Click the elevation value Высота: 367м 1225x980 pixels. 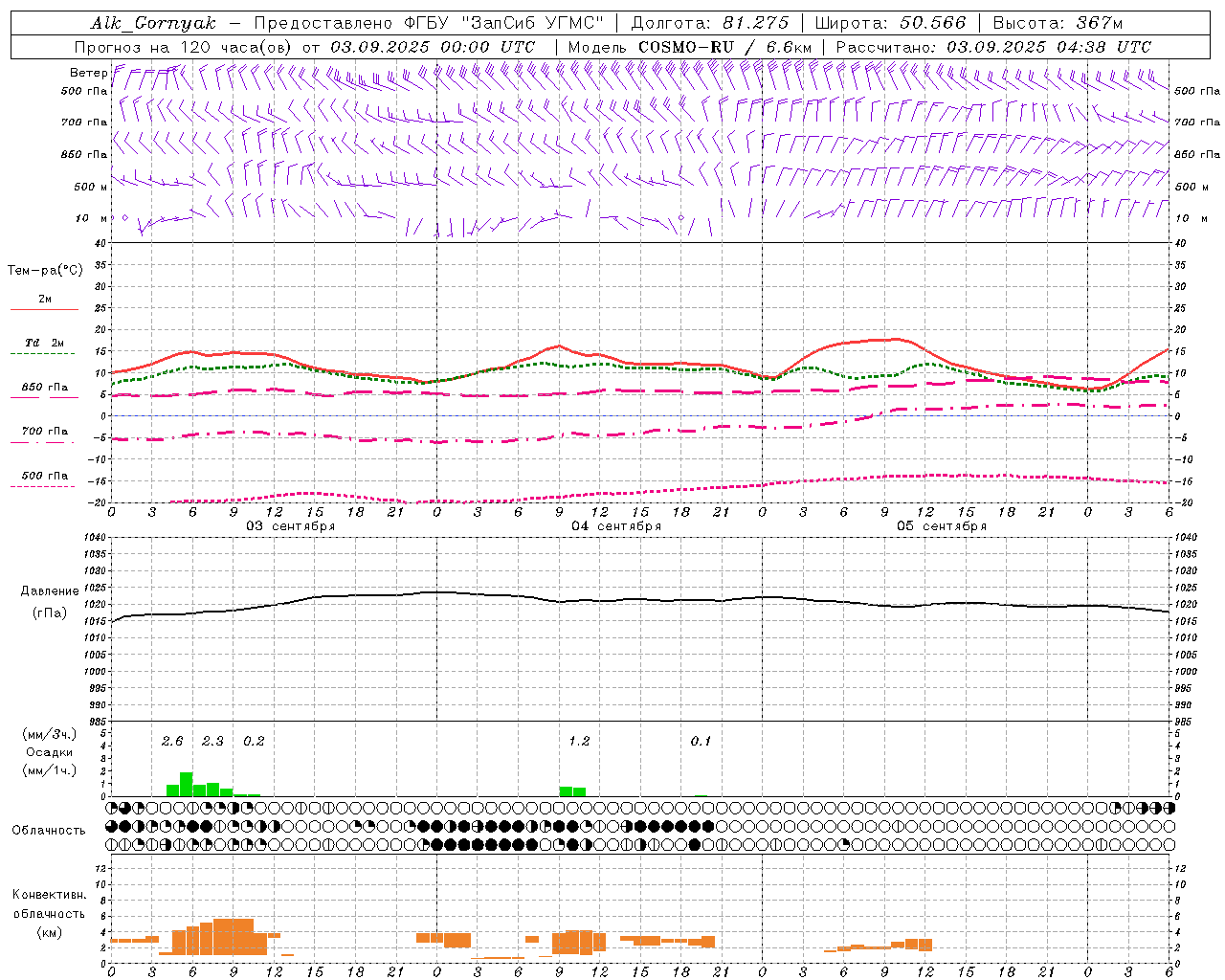click(x=1058, y=23)
